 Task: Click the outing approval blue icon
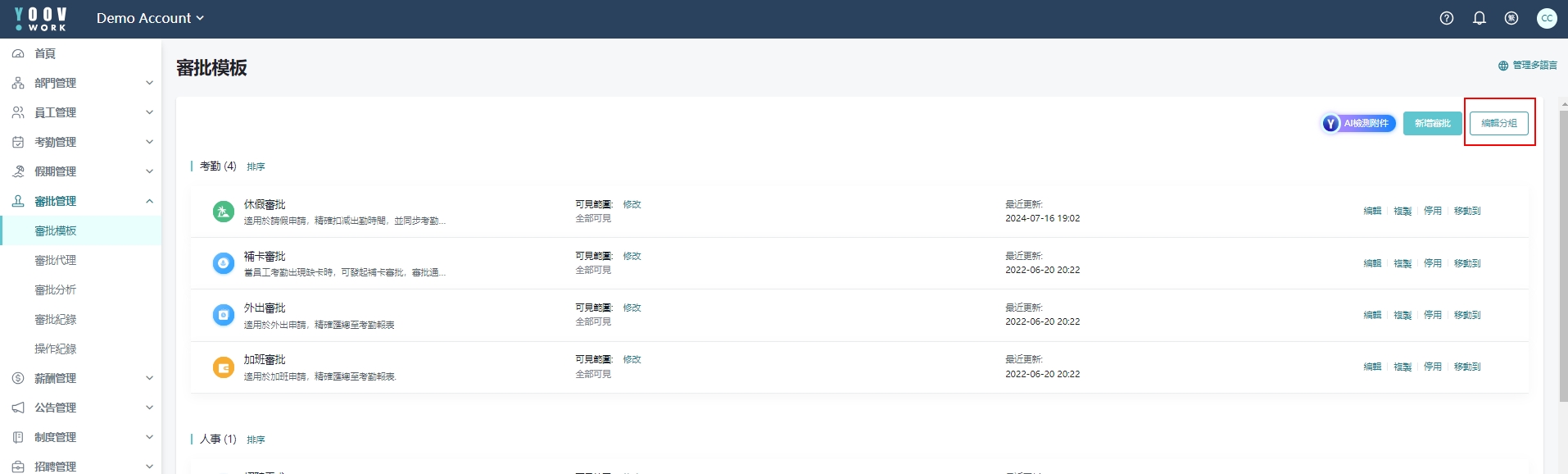(x=224, y=315)
